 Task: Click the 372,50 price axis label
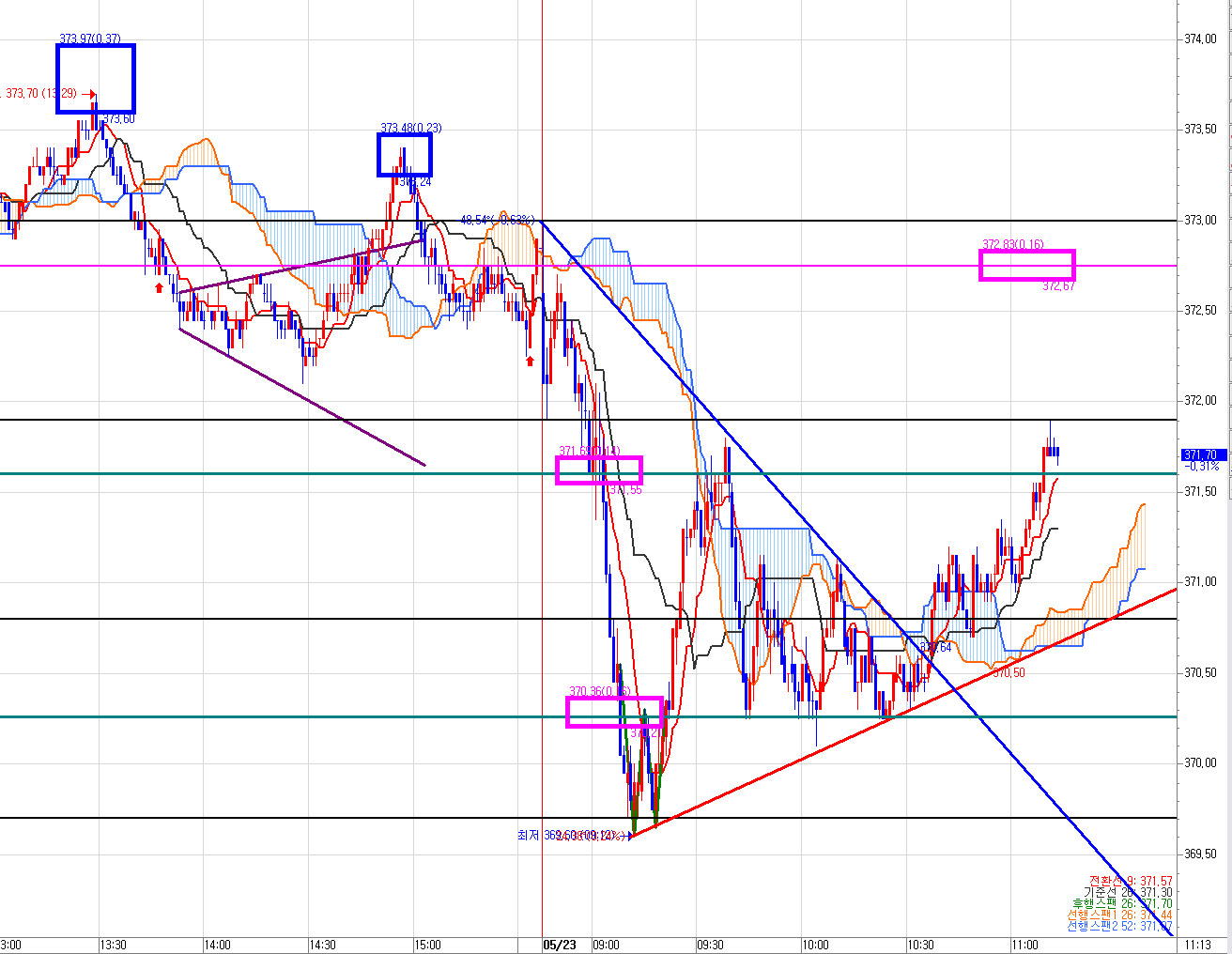click(x=1202, y=310)
